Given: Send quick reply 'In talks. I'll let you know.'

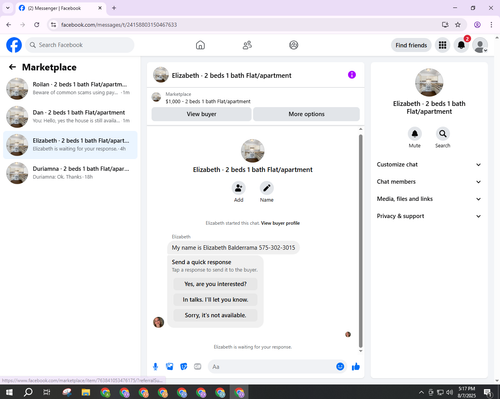Looking at the screenshot, I should [215, 300].
